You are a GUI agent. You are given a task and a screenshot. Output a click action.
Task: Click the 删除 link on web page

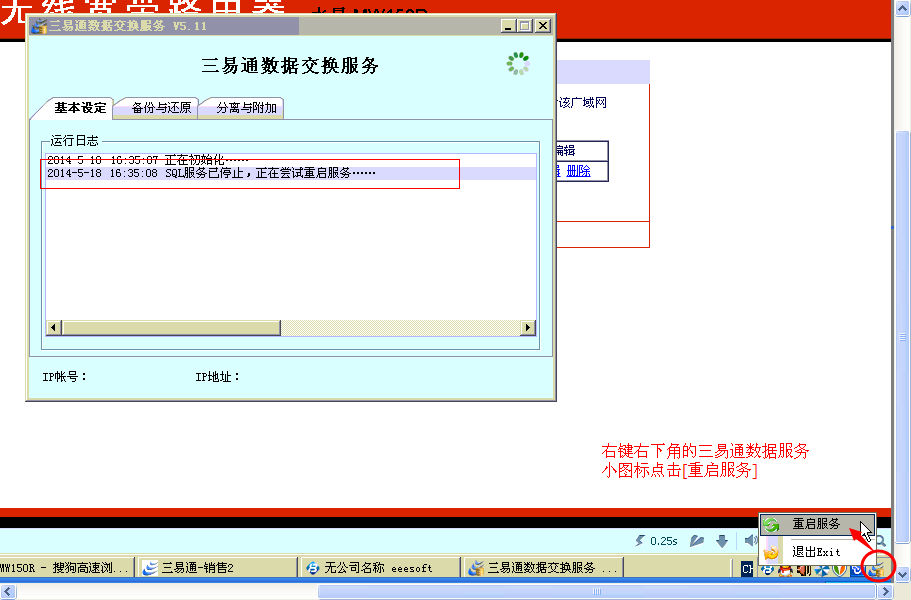click(578, 171)
